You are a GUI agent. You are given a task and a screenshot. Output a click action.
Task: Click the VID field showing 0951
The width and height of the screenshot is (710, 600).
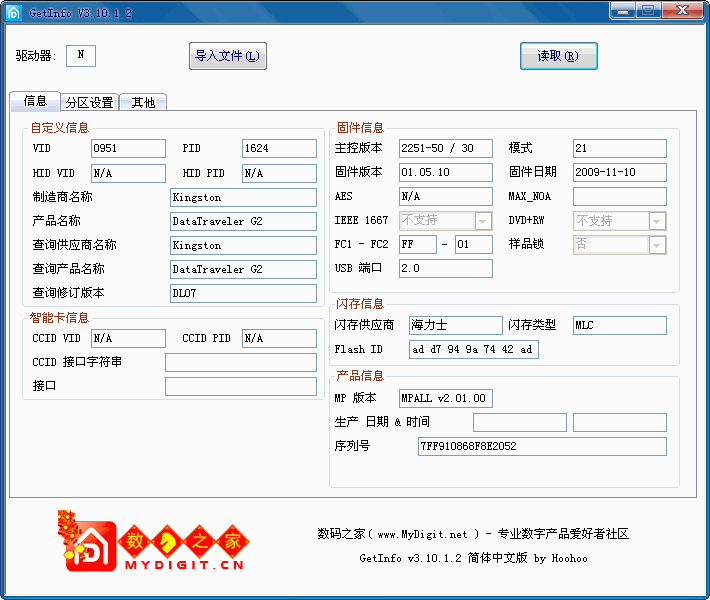coord(128,148)
